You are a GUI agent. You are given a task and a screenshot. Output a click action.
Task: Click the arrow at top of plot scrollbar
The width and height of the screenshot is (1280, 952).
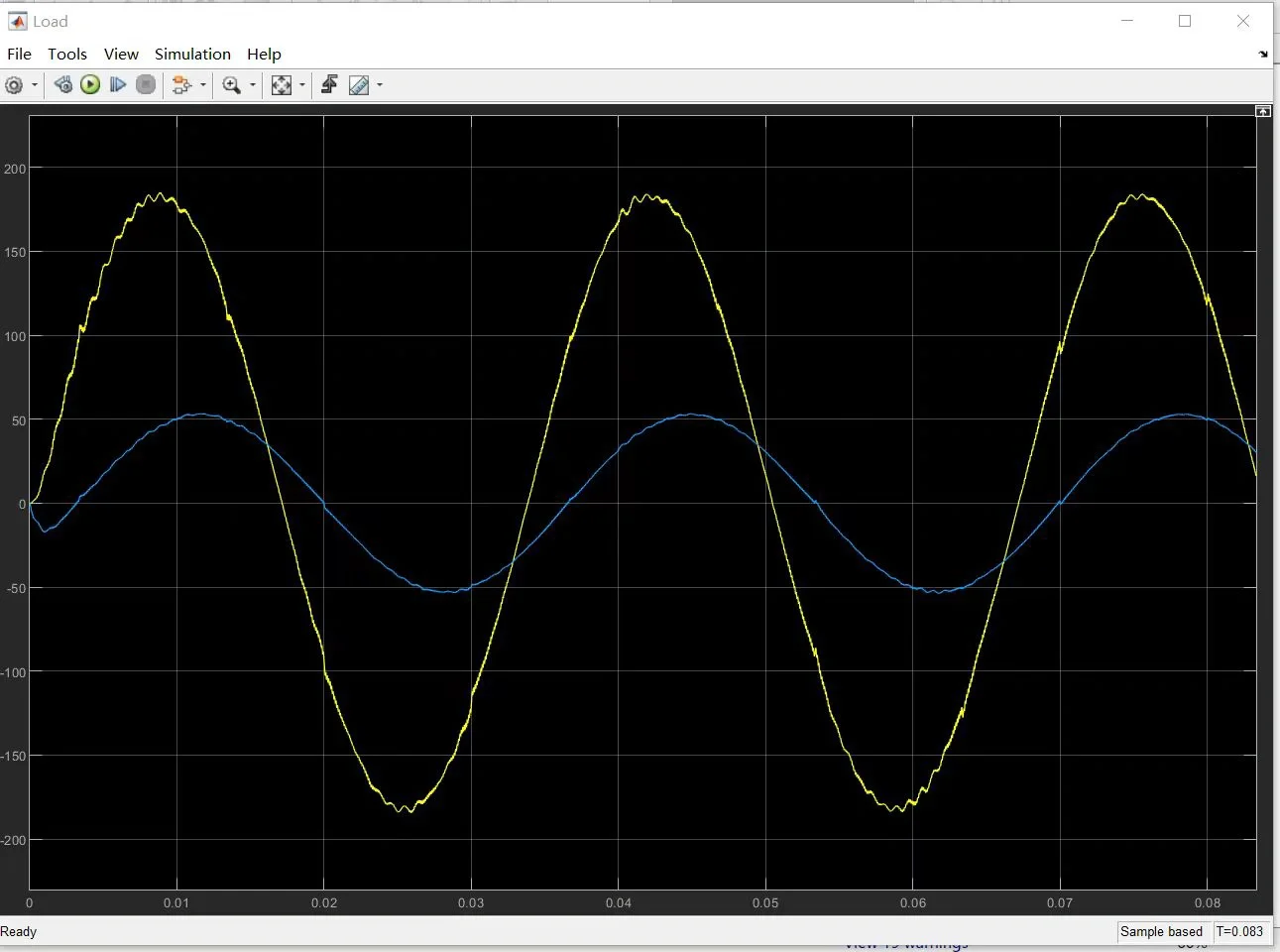coord(1263,110)
